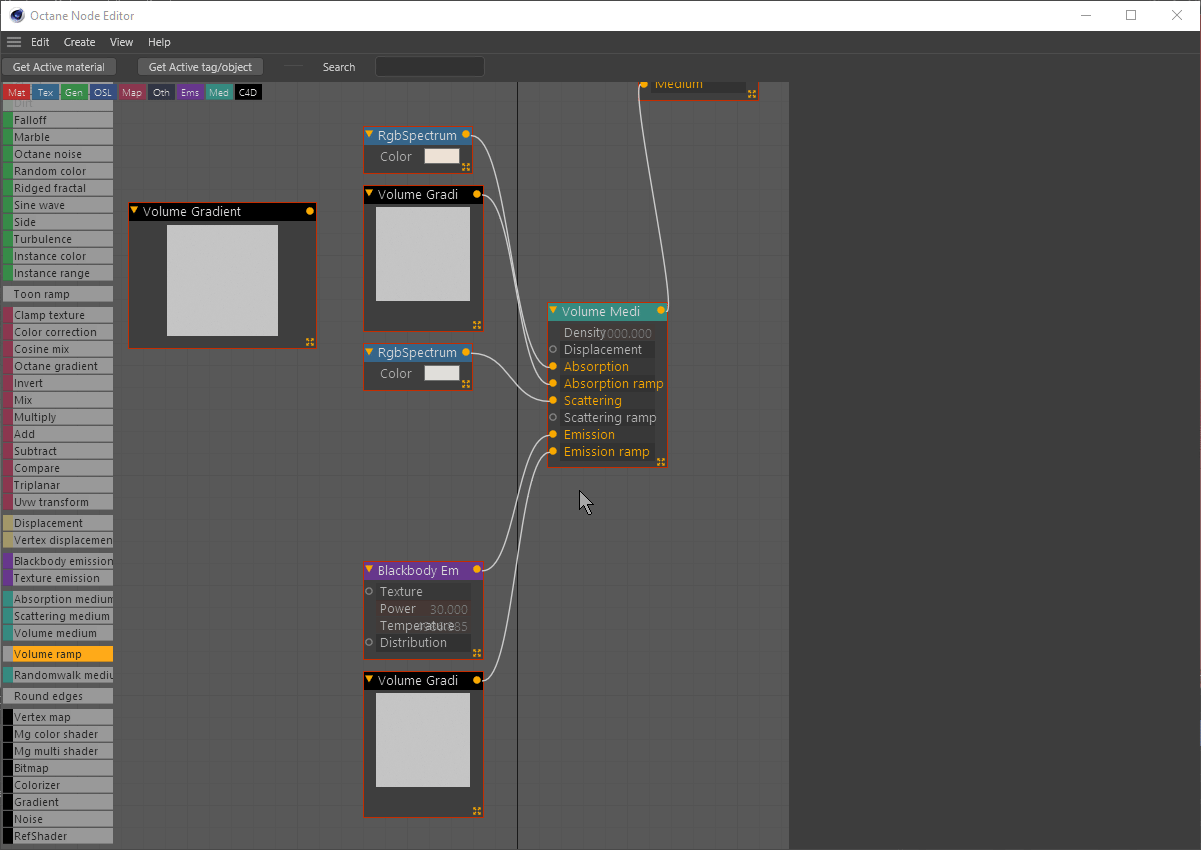1201x850 pixels.
Task: Click the Scattering ramp input pin
Action: 553,418
